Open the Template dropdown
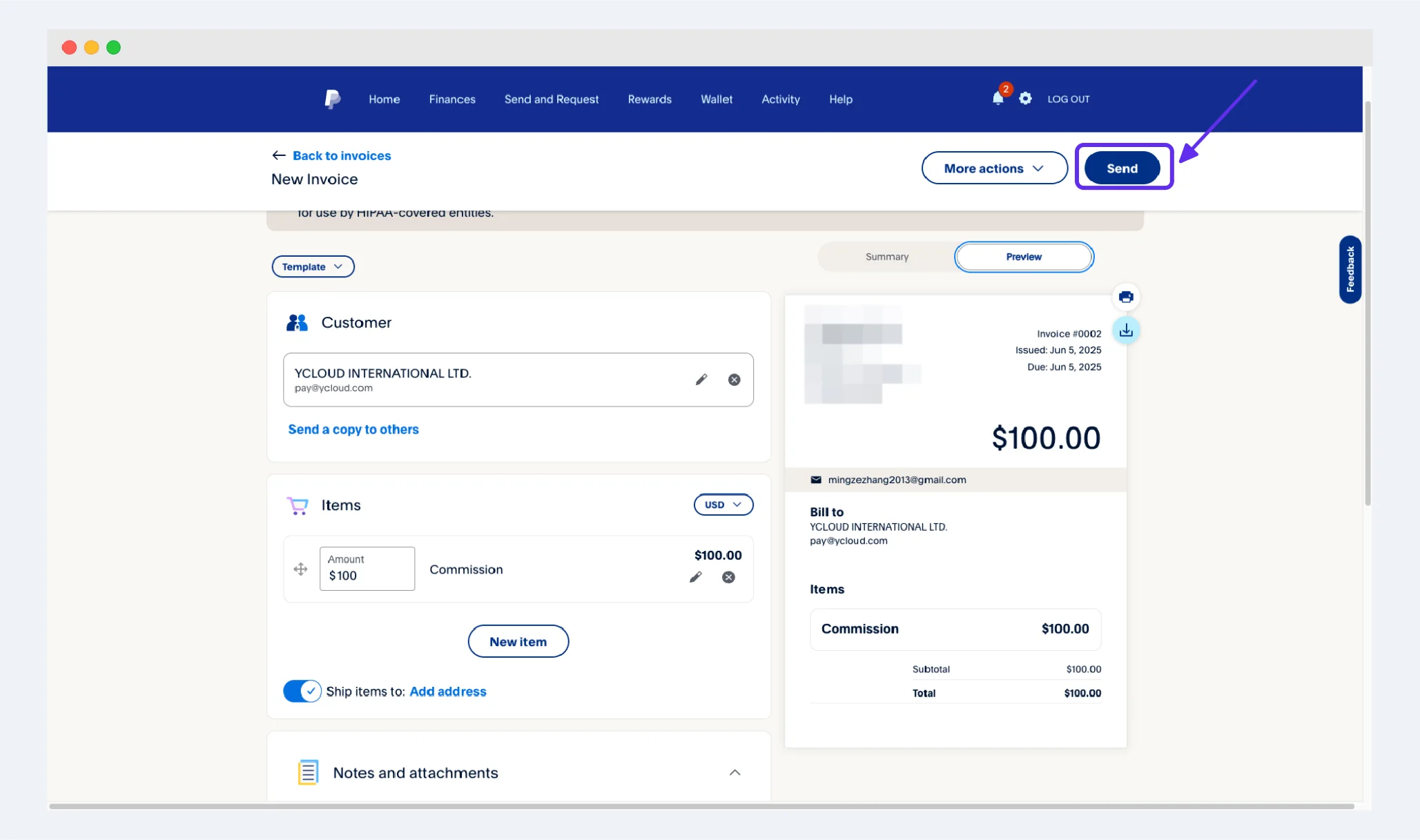This screenshot has height=840, width=1420. (x=313, y=266)
